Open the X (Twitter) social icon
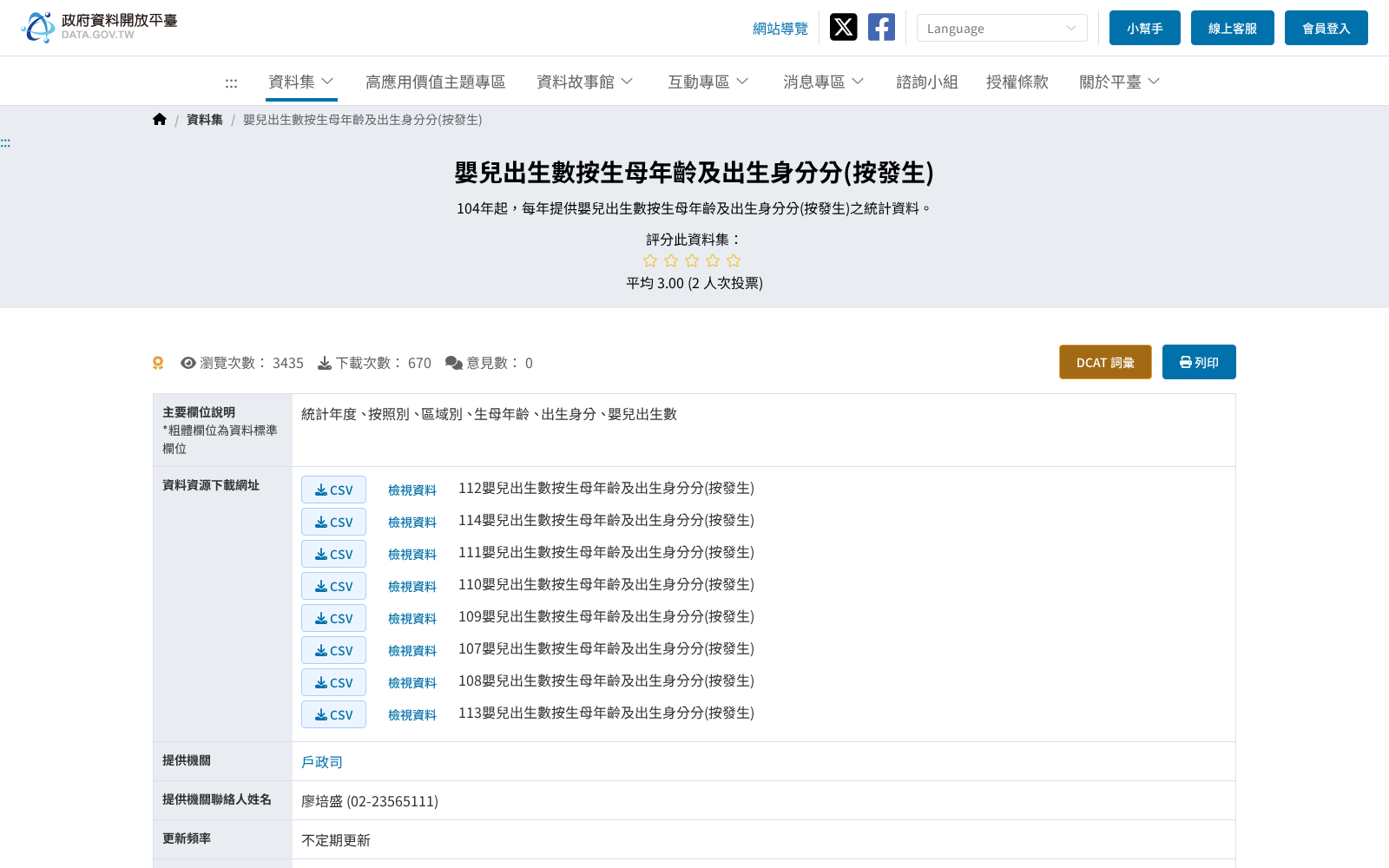This screenshot has height=868, width=1389. click(843, 27)
